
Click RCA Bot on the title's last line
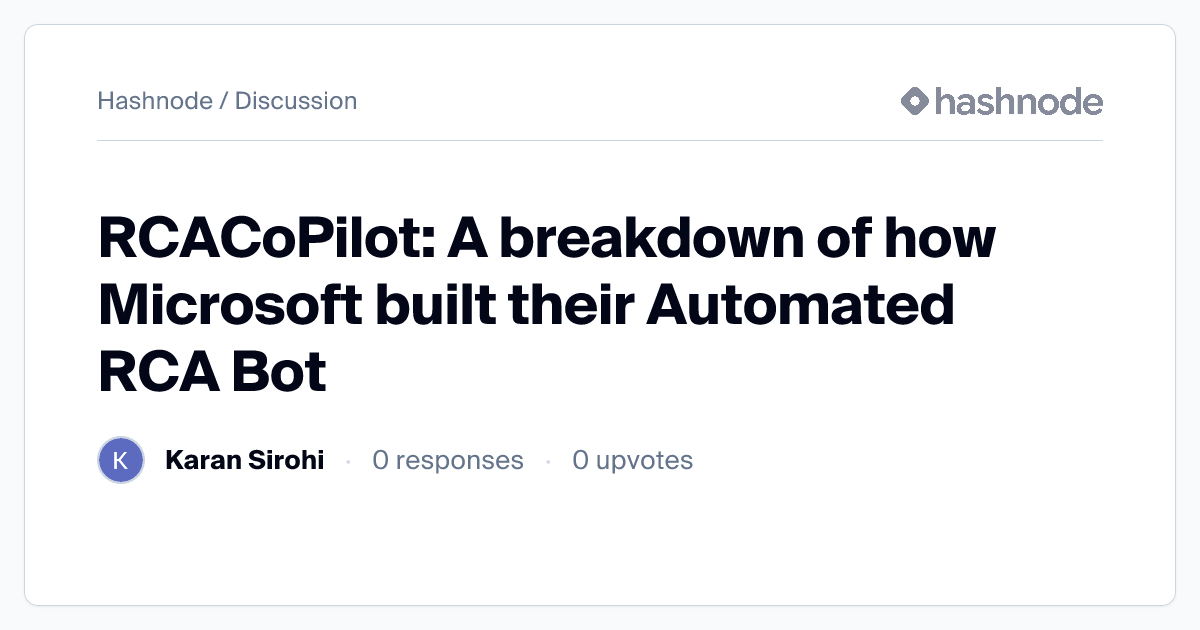point(212,373)
